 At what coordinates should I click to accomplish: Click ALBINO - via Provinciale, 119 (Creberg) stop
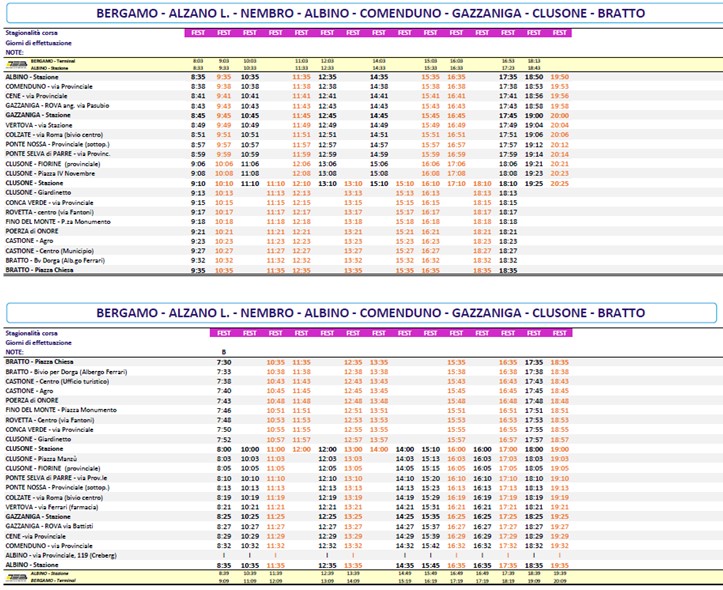point(61,555)
